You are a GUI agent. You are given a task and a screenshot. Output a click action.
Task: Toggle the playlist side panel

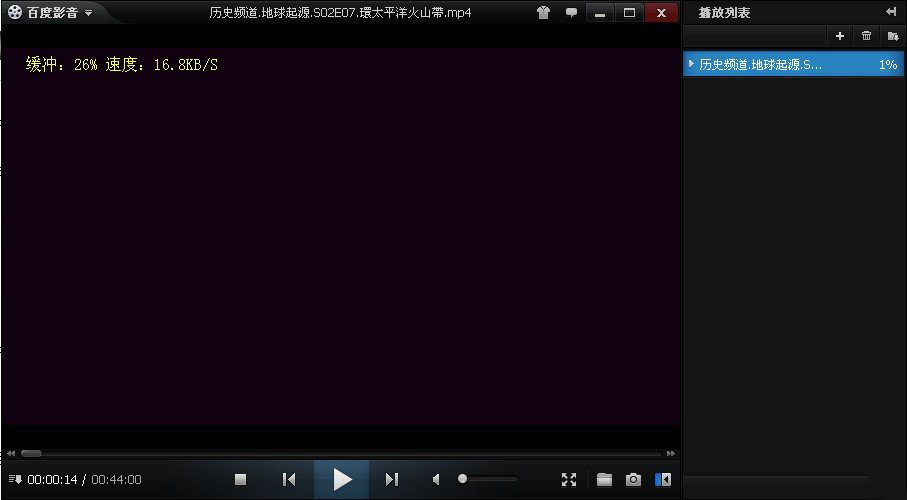tap(662, 480)
